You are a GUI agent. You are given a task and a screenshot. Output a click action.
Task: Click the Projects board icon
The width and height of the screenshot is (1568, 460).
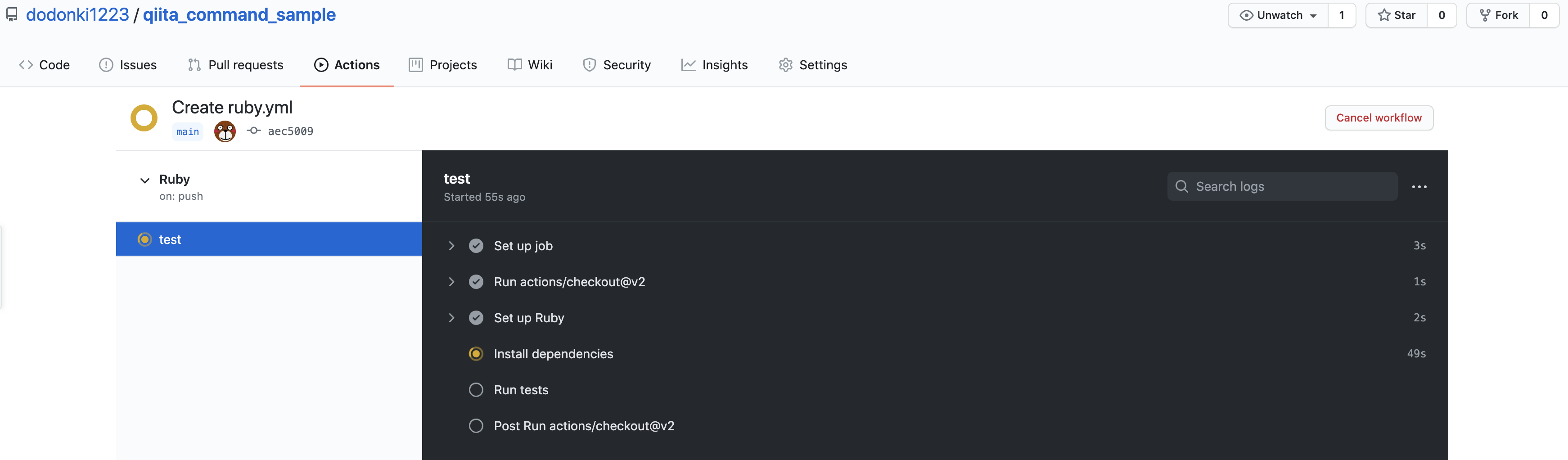416,65
